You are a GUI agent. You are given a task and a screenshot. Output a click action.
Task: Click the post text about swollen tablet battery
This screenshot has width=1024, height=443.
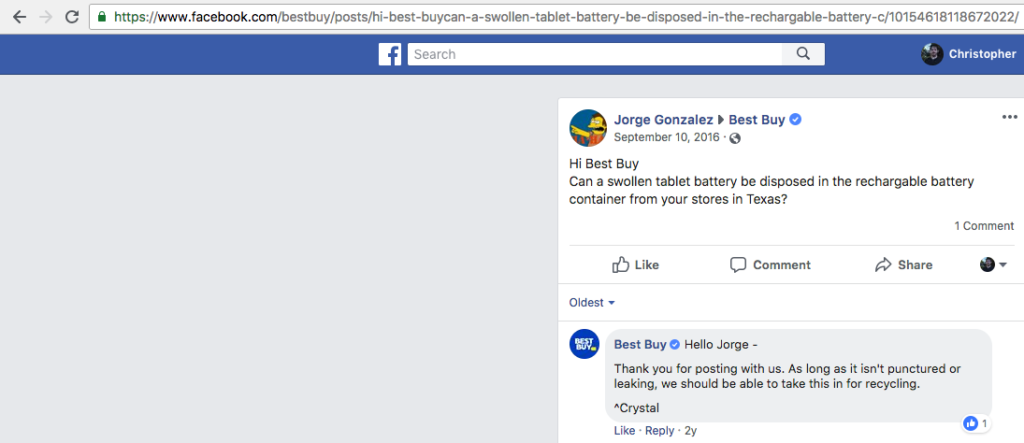pos(771,191)
